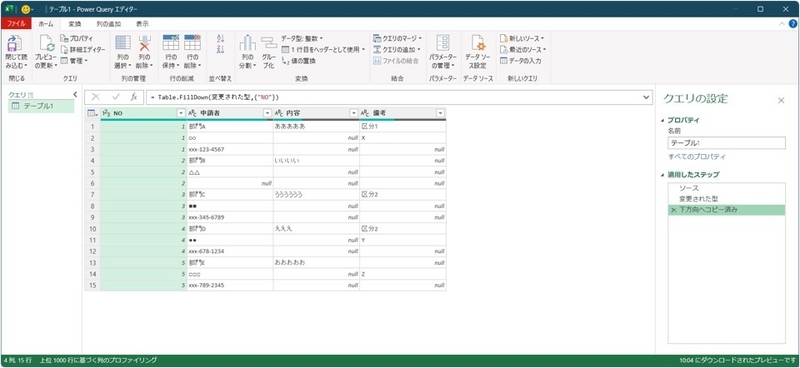
Task: Open Append Queries (クエリの追加)
Action: click(x=396, y=50)
